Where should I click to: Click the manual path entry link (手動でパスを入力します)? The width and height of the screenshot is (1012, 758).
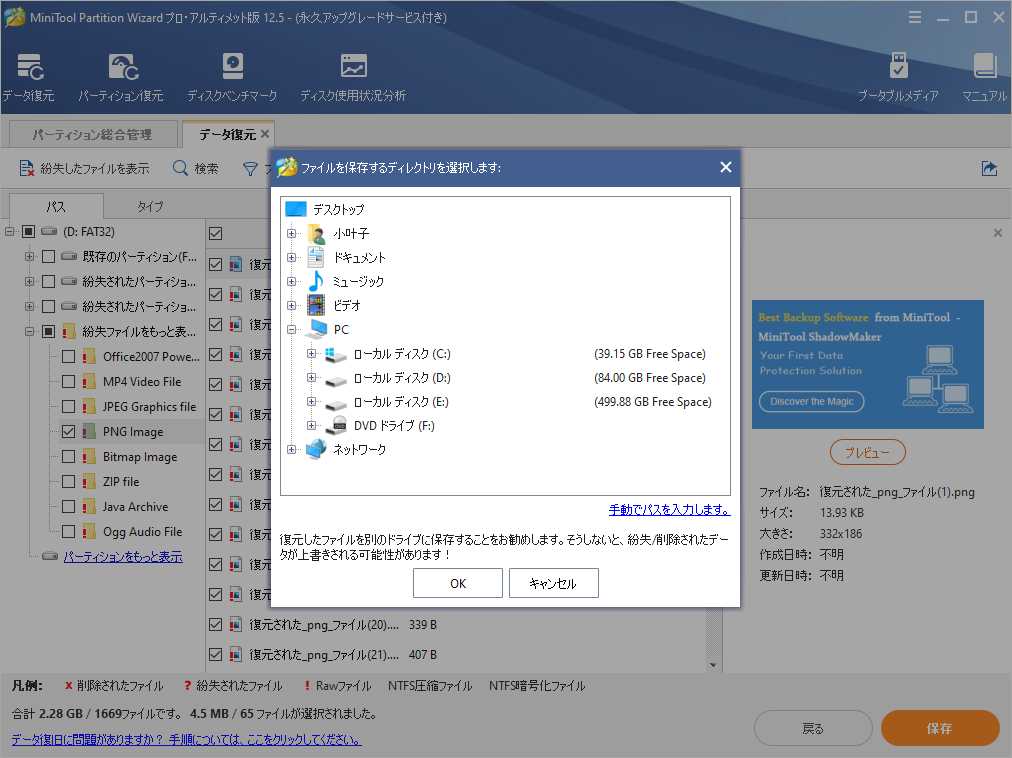point(669,509)
